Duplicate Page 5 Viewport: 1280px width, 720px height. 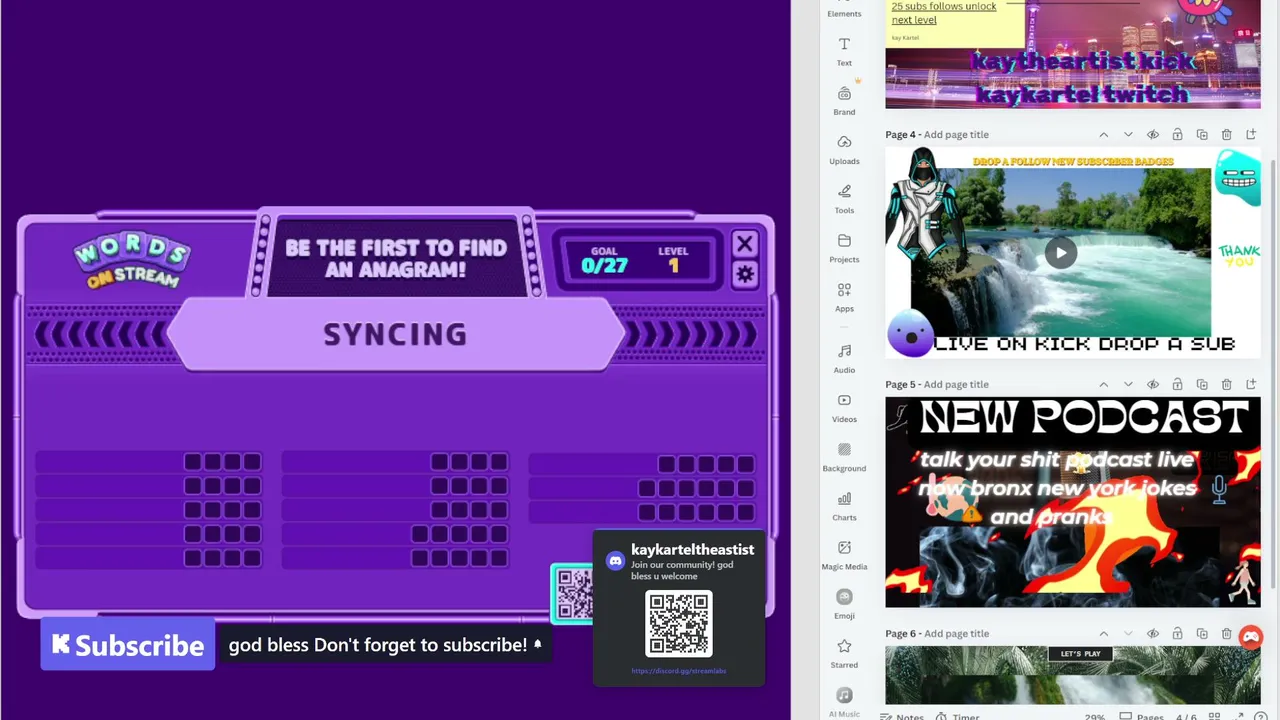click(x=1202, y=384)
